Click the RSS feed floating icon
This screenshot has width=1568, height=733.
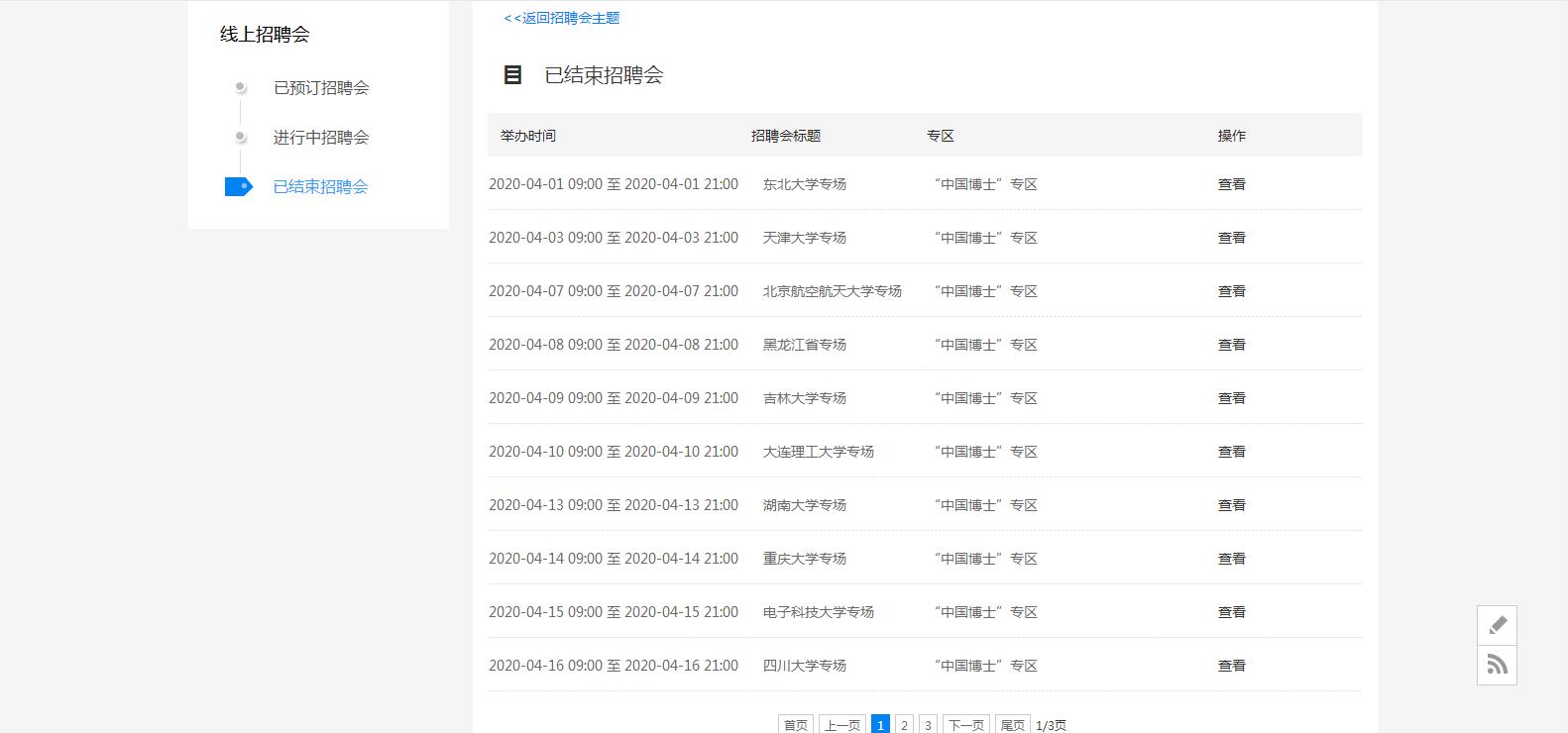1497,665
